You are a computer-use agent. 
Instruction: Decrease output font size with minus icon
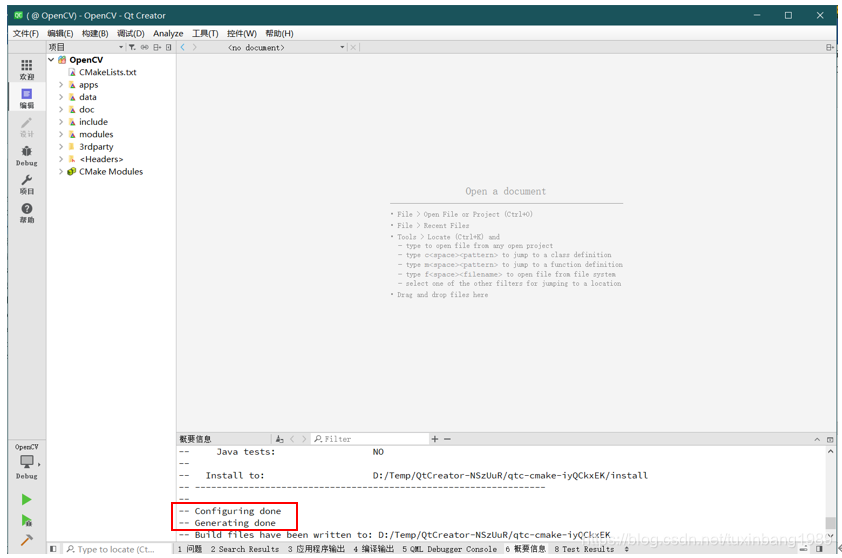pos(447,439)
